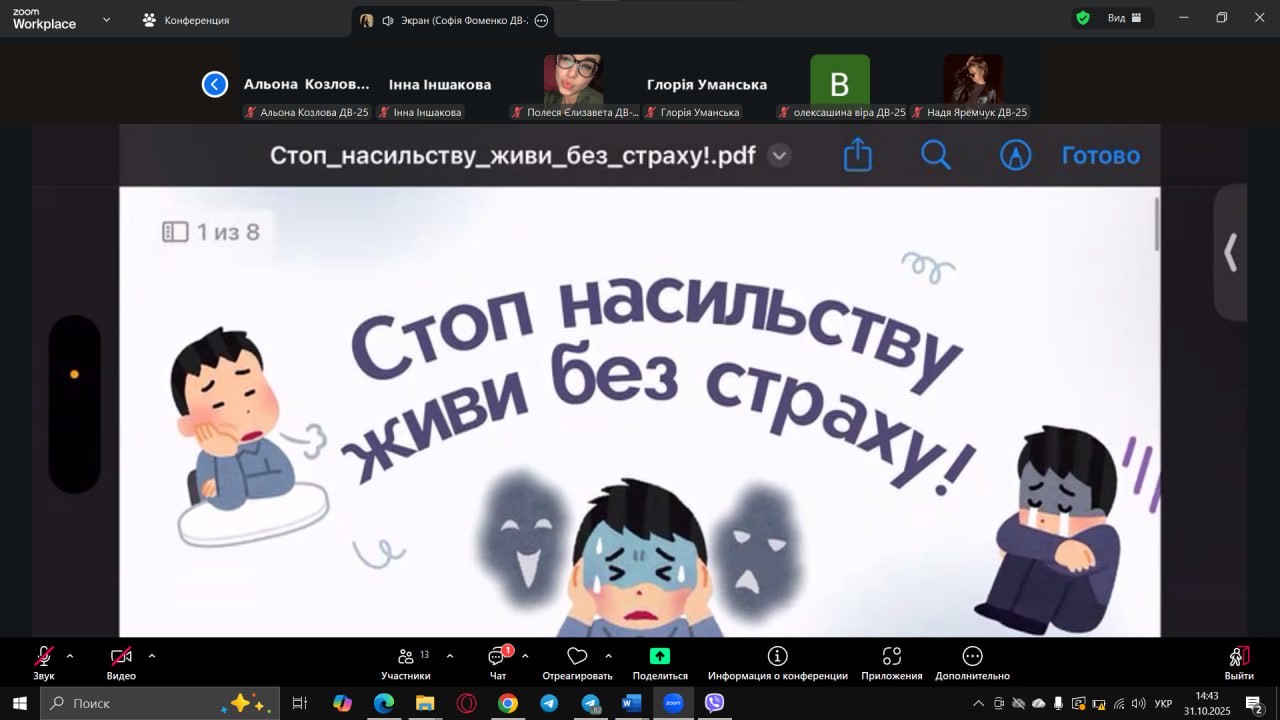Open the Participants panel
The width and height of the screenshot is (1280, 720).
[x=406, y=663]
